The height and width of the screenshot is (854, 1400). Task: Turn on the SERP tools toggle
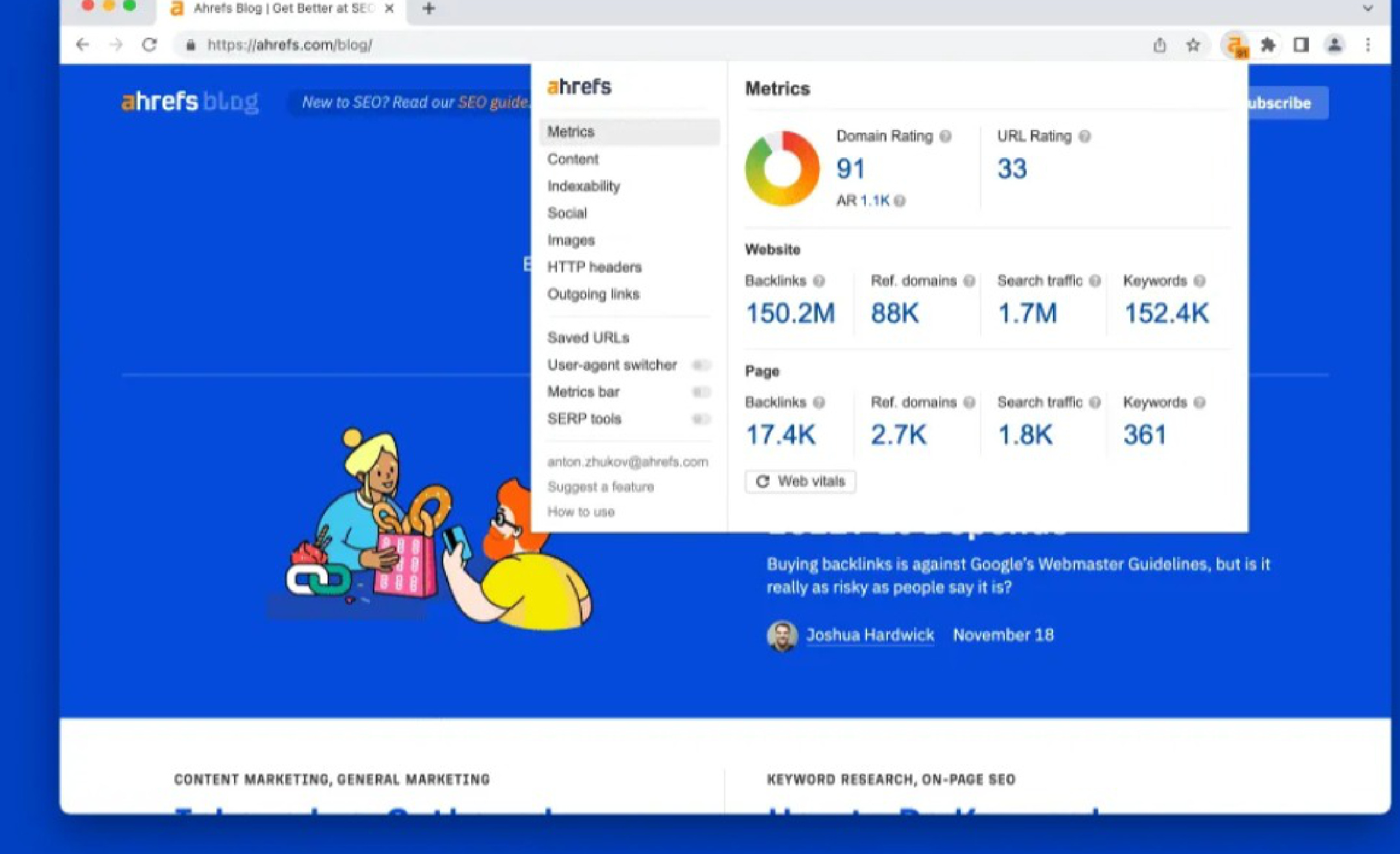pyautogui.click(x=701, y=419)
